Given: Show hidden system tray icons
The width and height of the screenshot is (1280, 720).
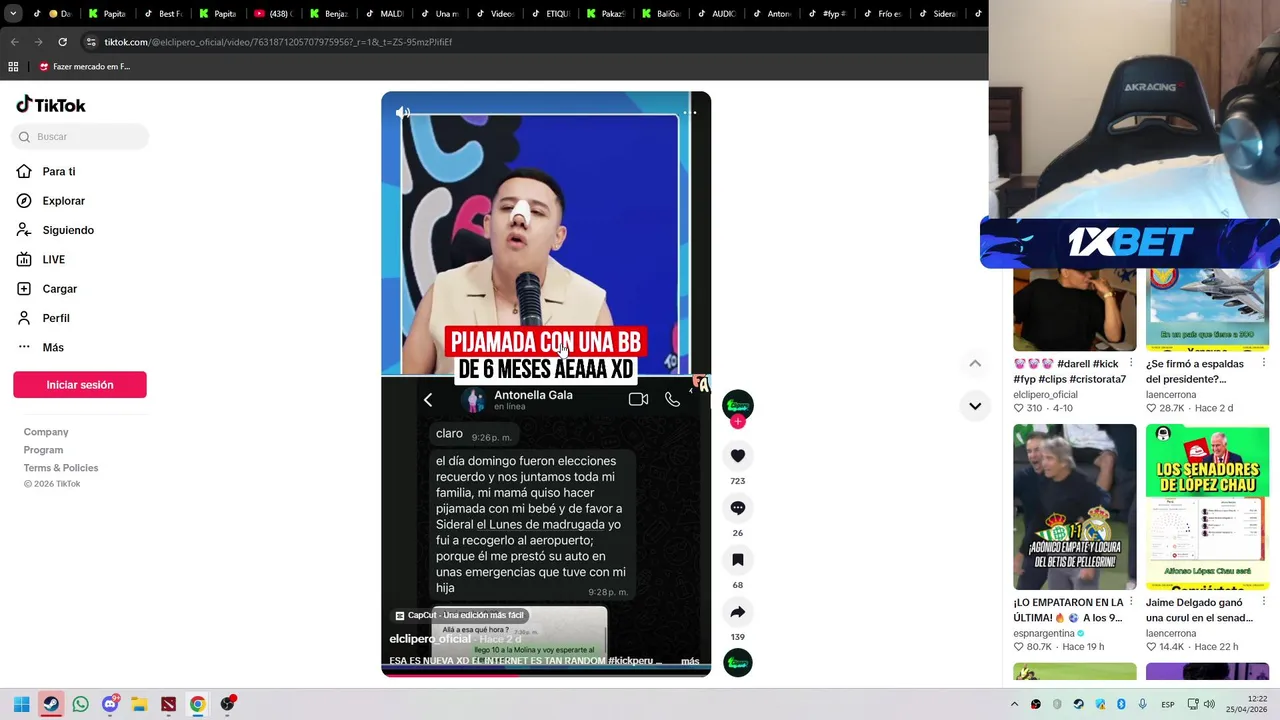Looking at the screenshot, I should click(x=1014, y=704).
